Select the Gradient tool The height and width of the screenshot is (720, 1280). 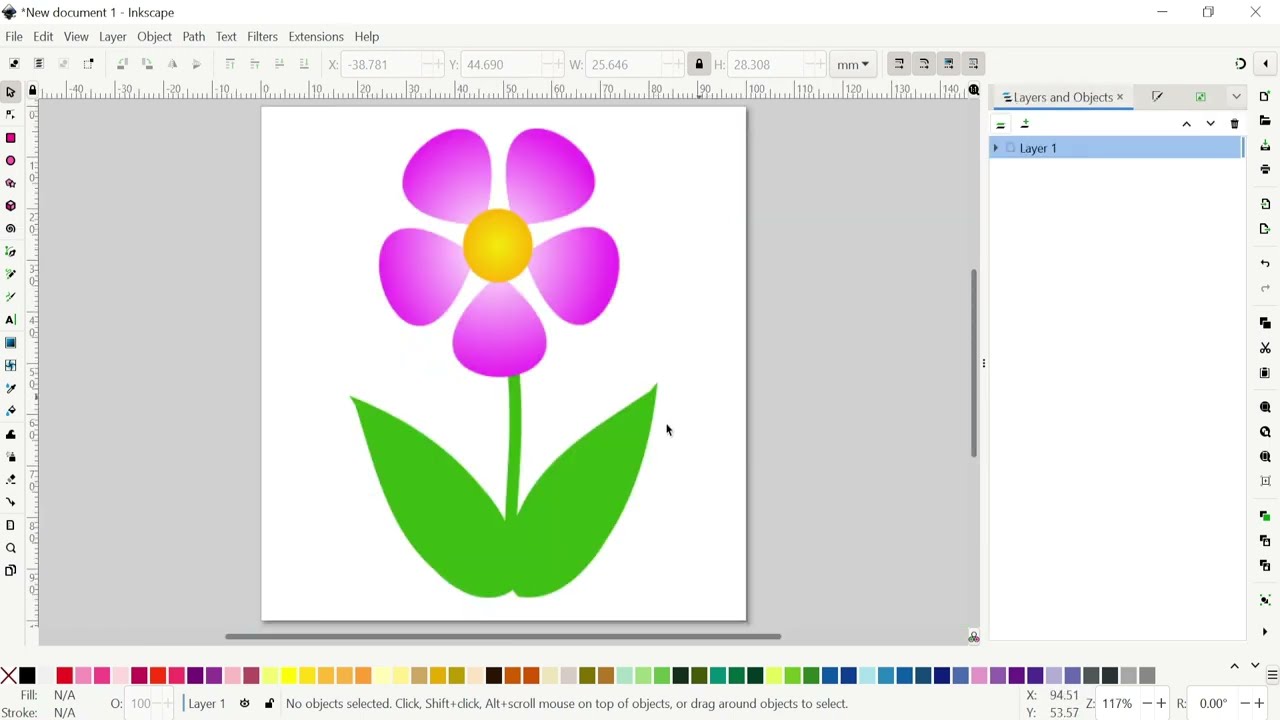point(11,343)
